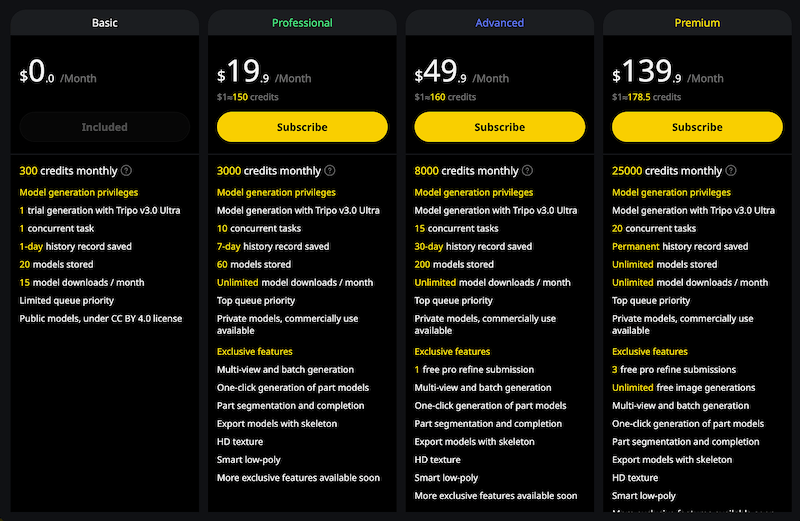Click Exclusive features heading in the Premium column

[x=650, y=352]
